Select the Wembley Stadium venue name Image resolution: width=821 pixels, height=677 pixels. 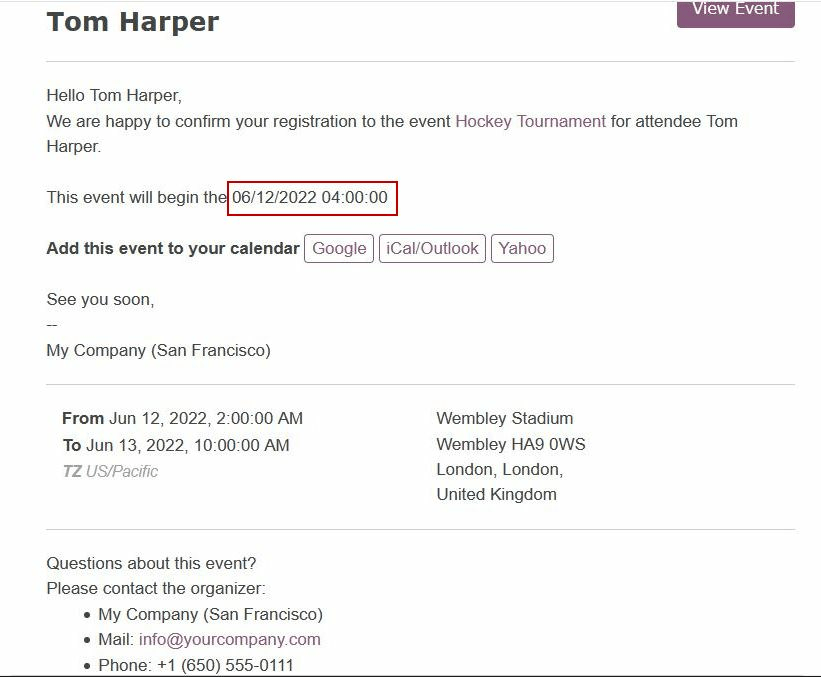tap(505, 418)
